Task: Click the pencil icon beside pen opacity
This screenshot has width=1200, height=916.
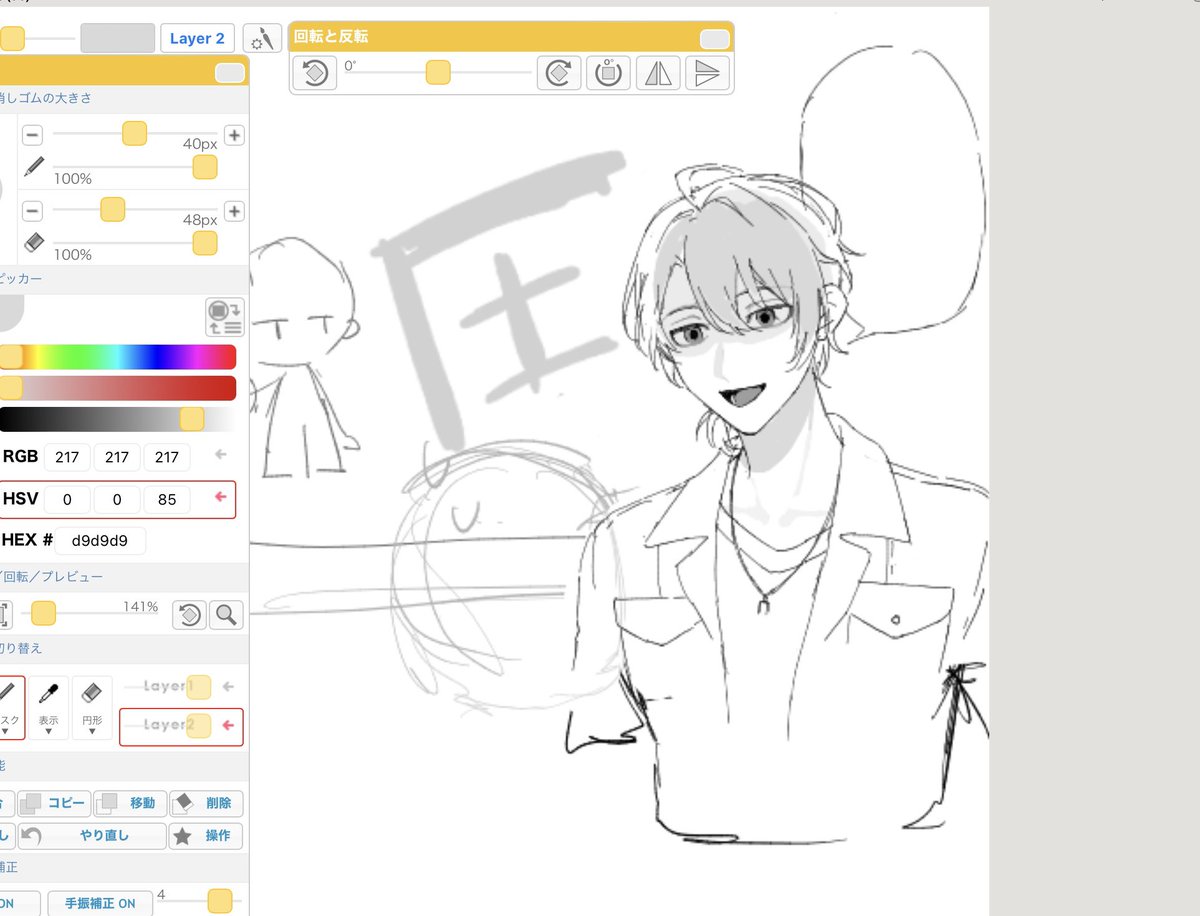Action: coord(34,167)
